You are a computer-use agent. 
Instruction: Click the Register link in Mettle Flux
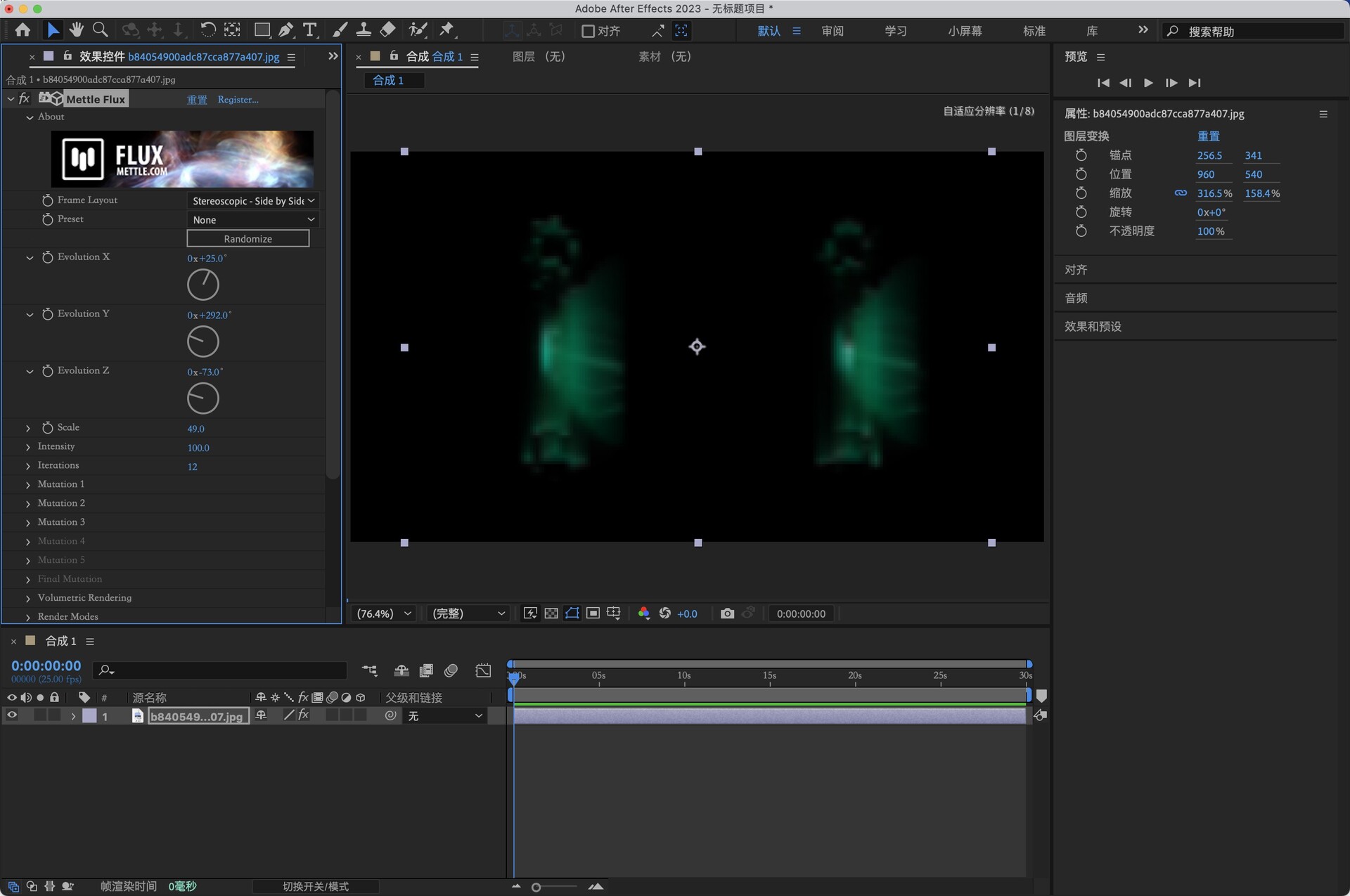click(x=238, y=100)
